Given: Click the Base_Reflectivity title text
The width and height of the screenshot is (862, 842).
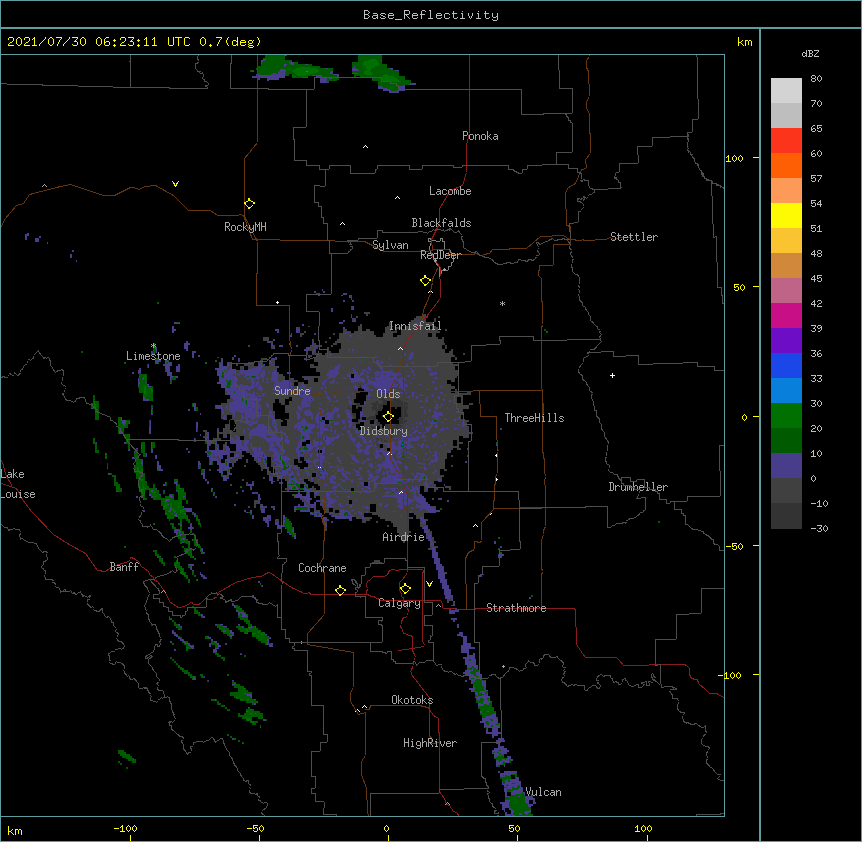Looking at the screenshot, I should click(x=431, y=15).
